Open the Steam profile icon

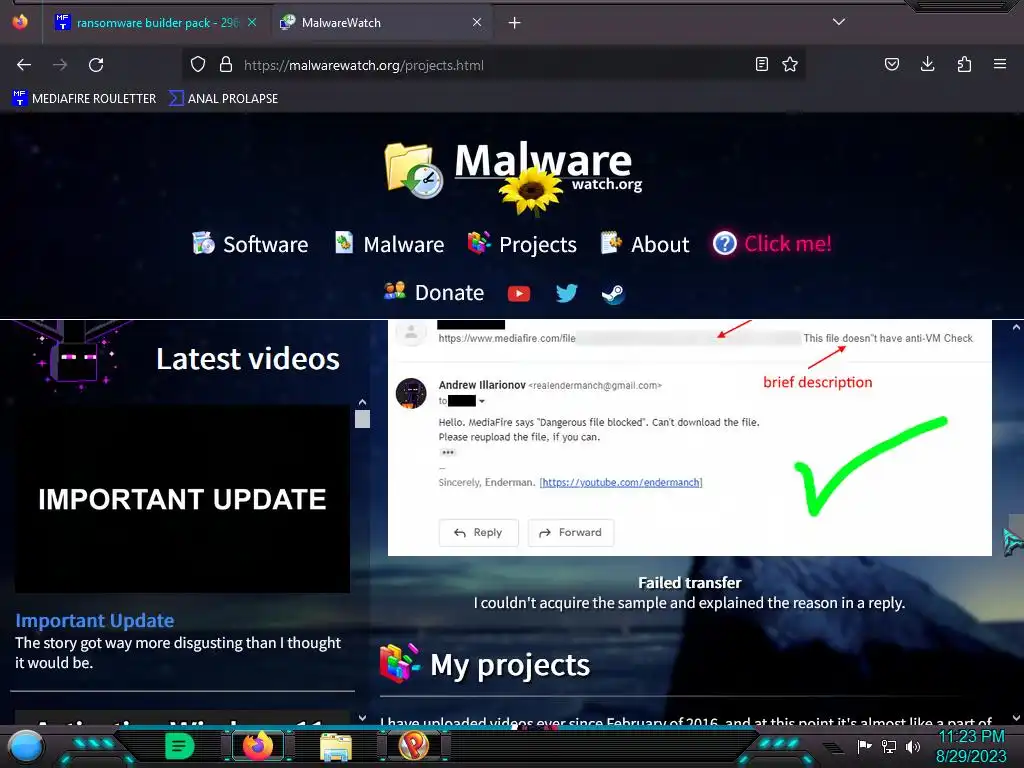click(x=613, y=295)
